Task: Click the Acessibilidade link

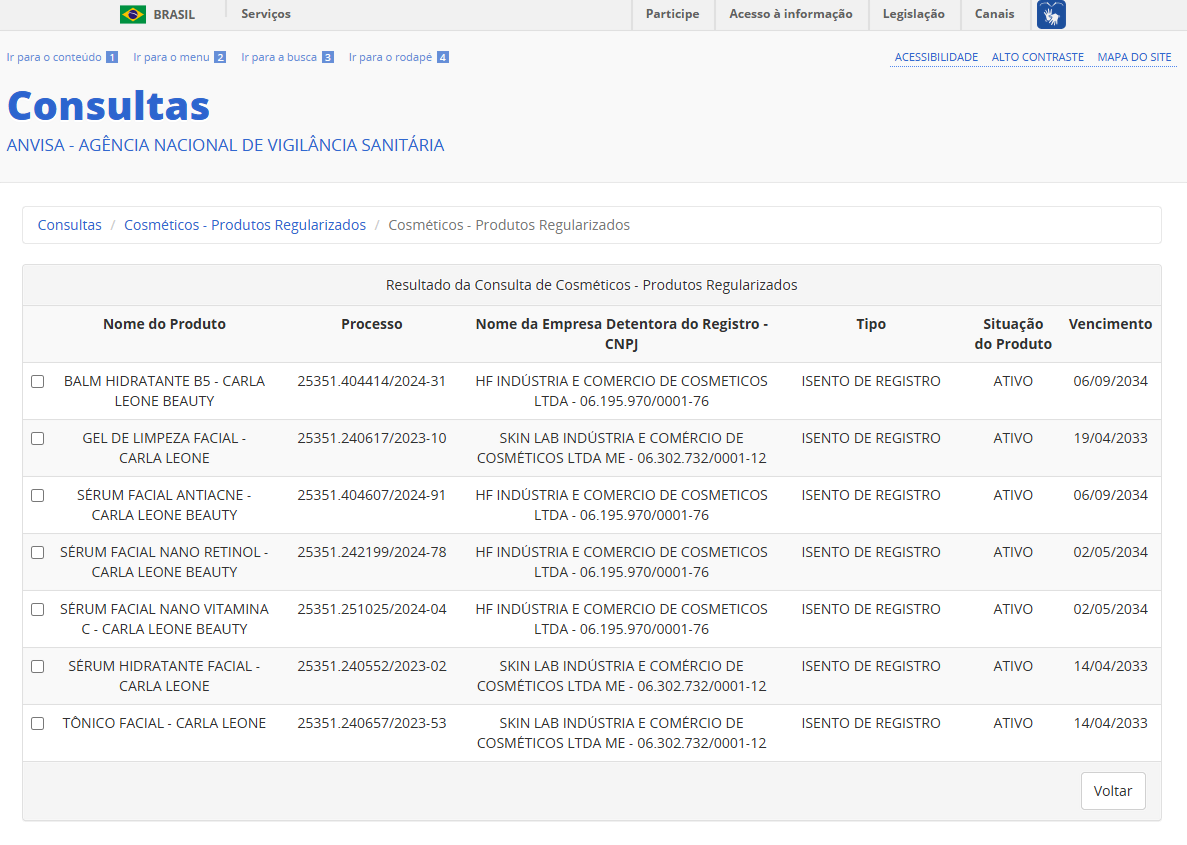Action: (936, 57)
